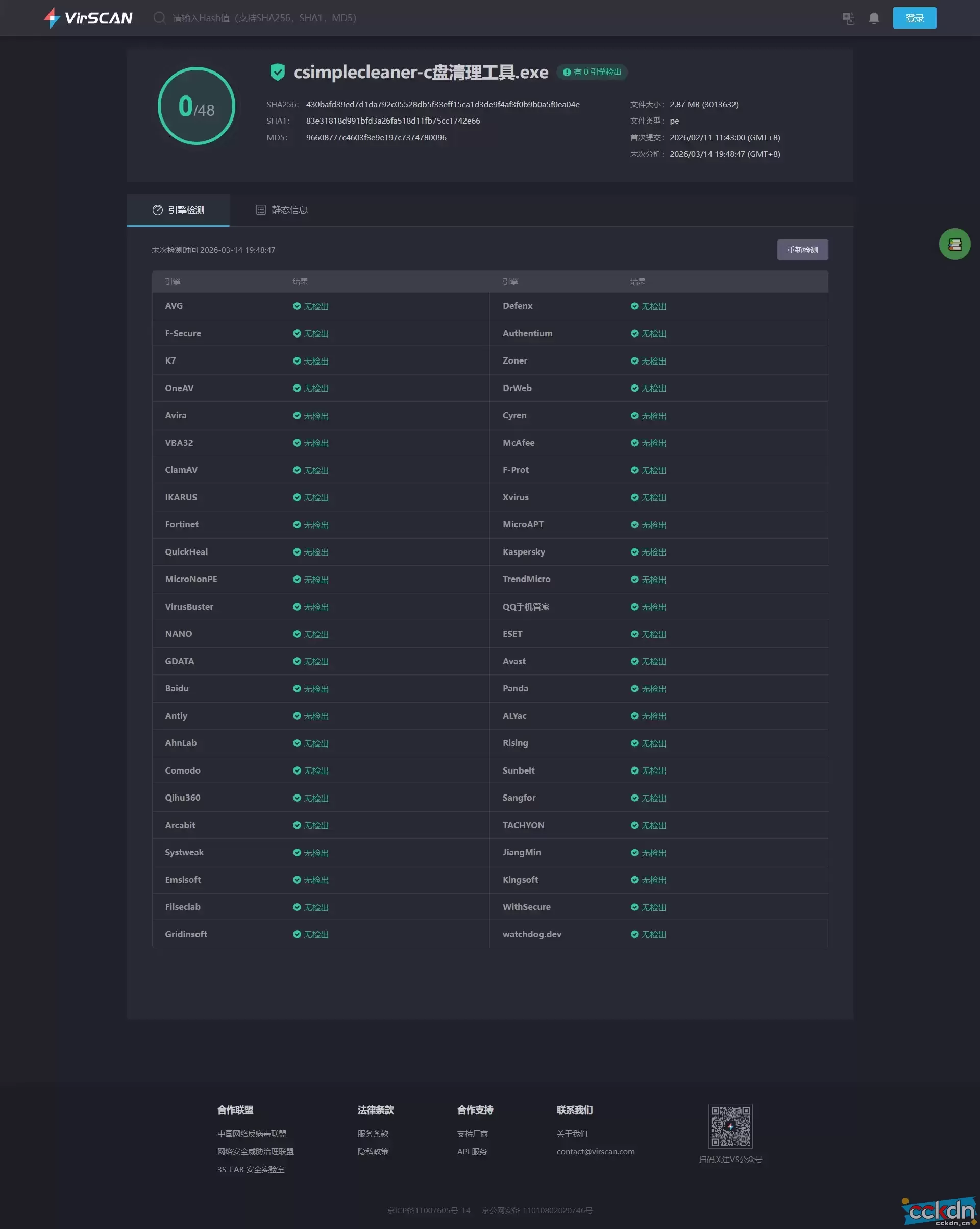Click the Kaspersky result checkmark icon
The image size is (980, 1229).
tap(634, 552)
